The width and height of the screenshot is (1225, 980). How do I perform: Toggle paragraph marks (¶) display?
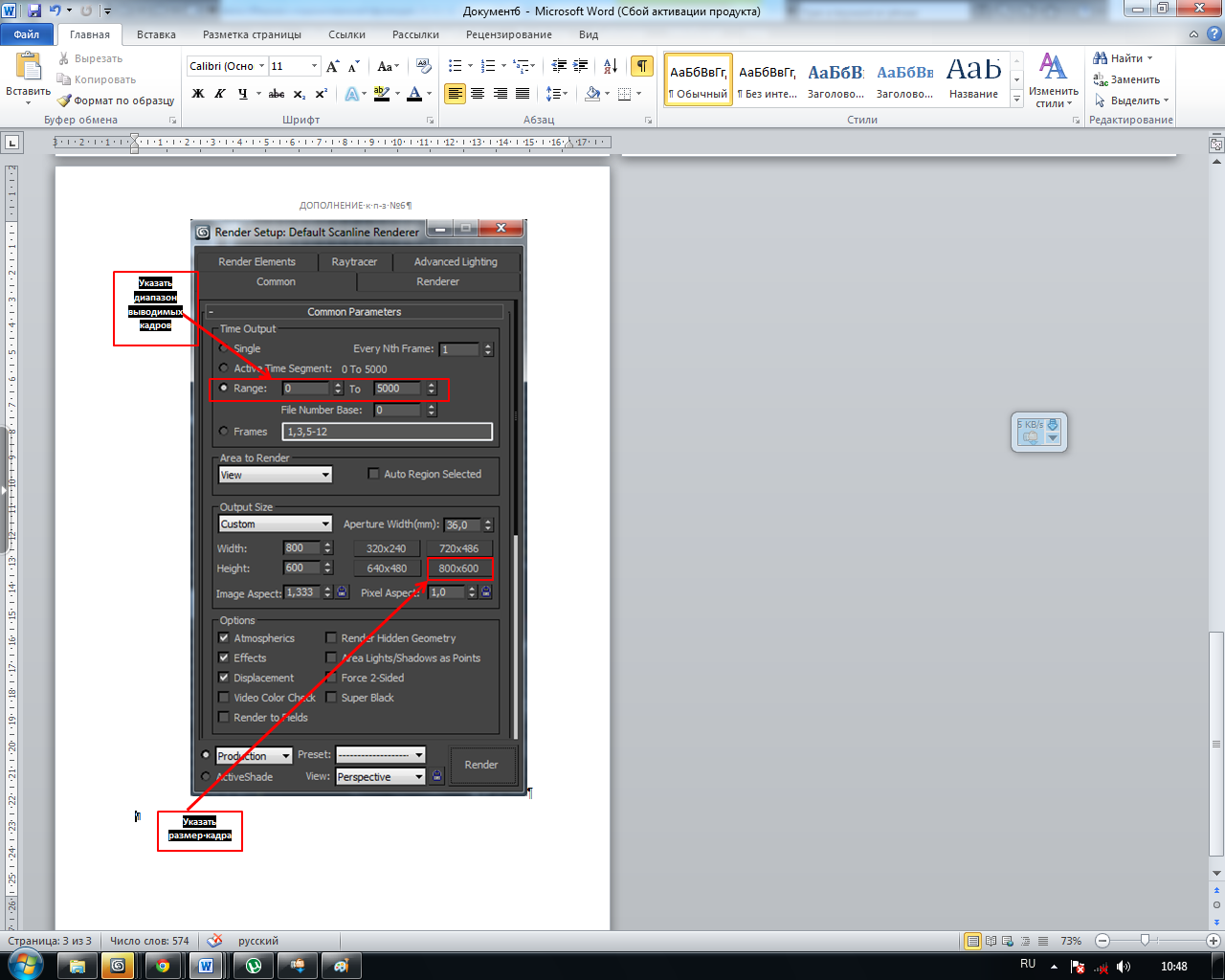pyautogui.click(x=642, y=66)
